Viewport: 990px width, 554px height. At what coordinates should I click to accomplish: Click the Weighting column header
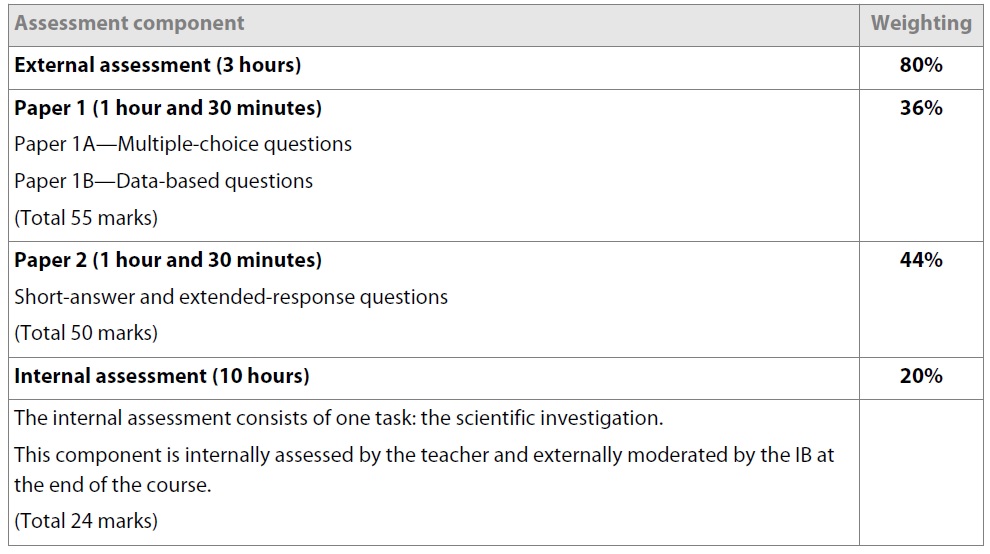(921, 23)
